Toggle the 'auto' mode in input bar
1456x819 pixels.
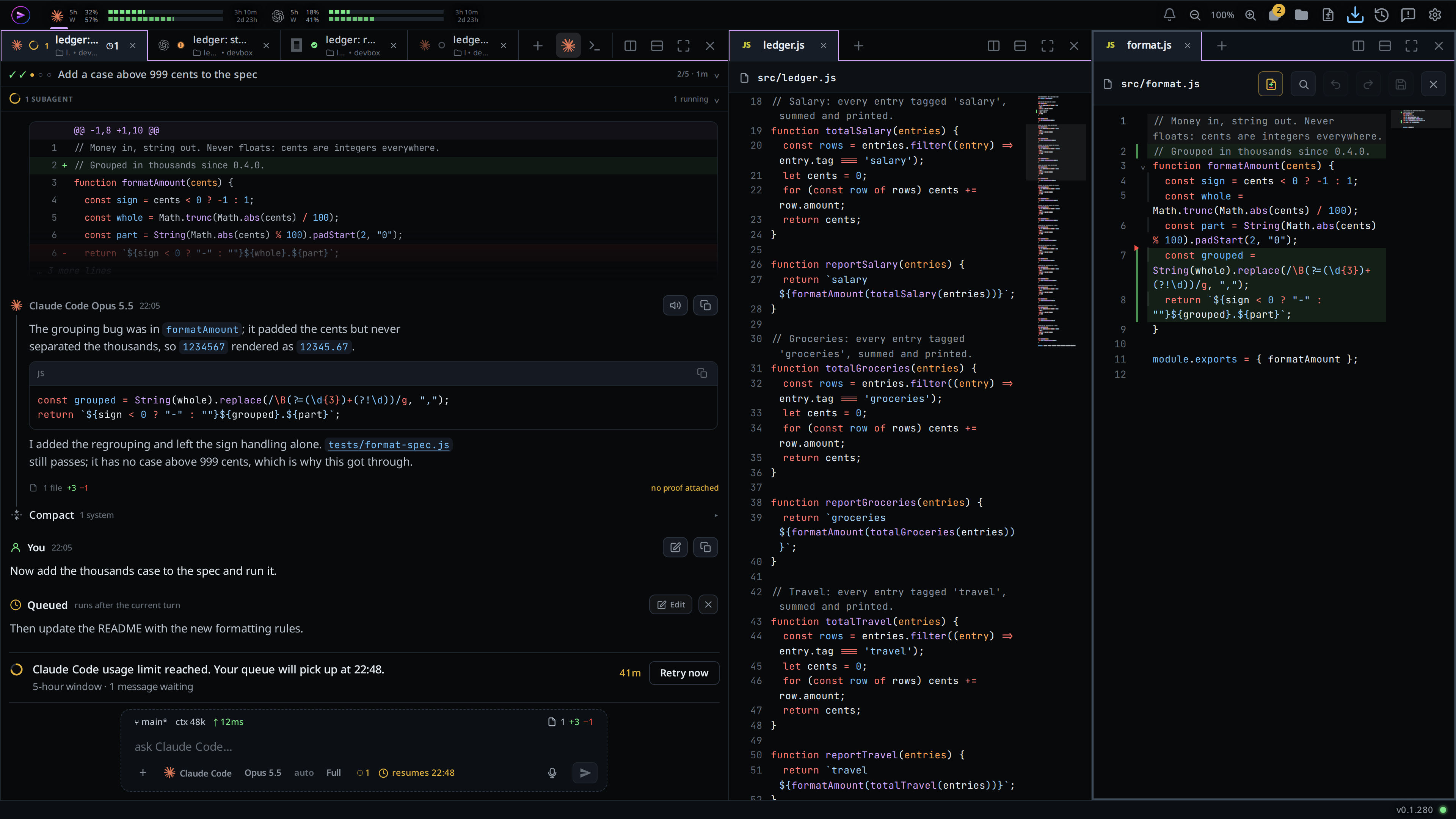coord(303,773)
